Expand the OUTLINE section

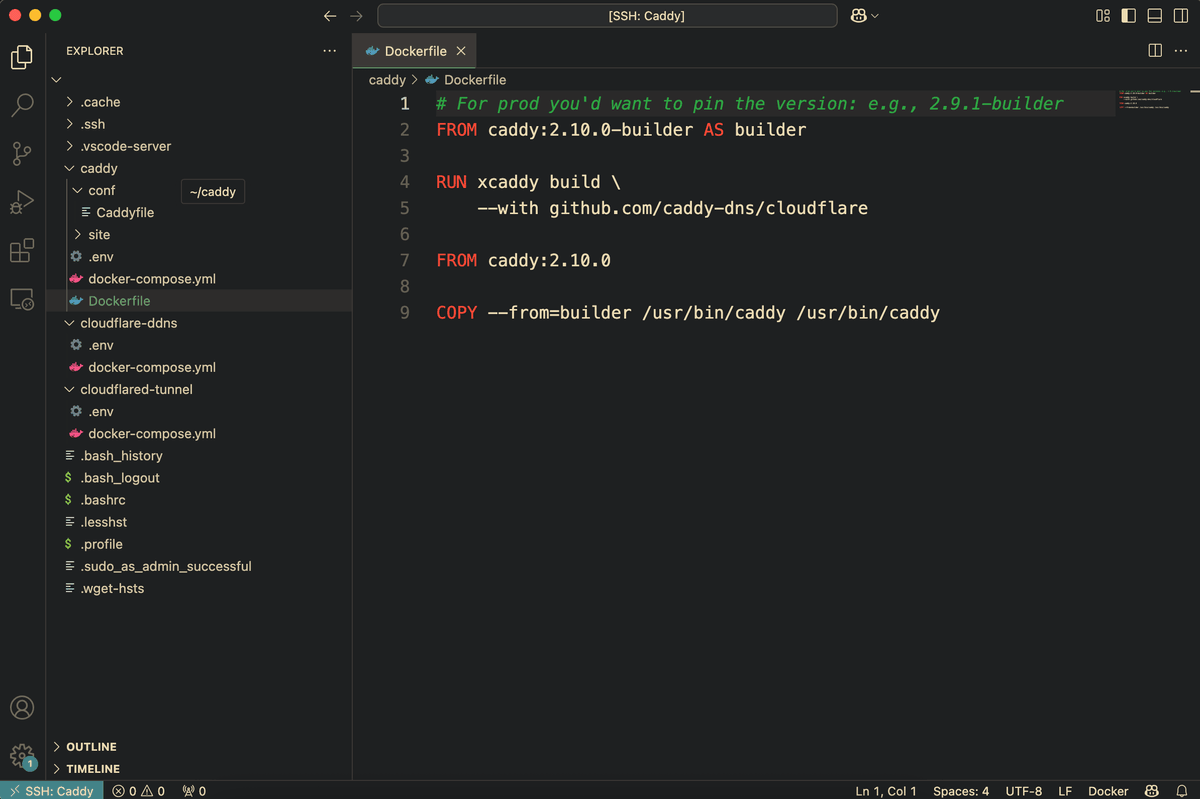[x=90, y=746]
